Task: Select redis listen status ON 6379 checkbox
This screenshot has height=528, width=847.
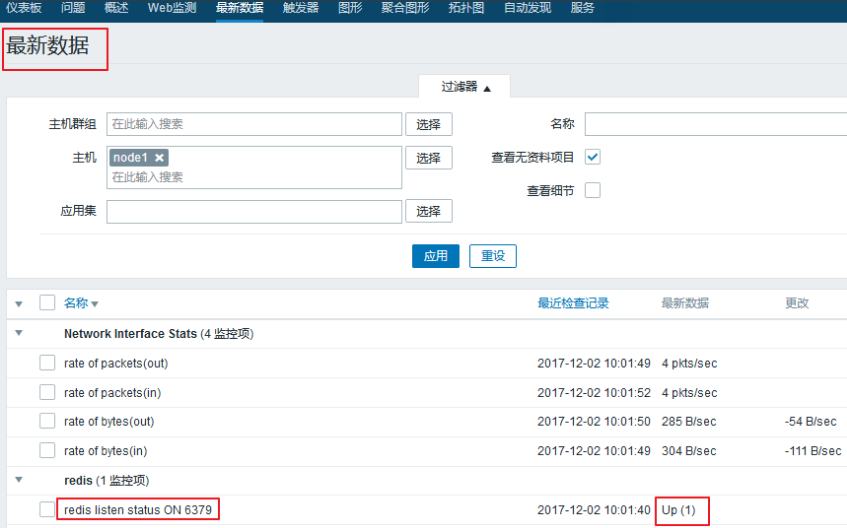Action: [x=47, y=509]
